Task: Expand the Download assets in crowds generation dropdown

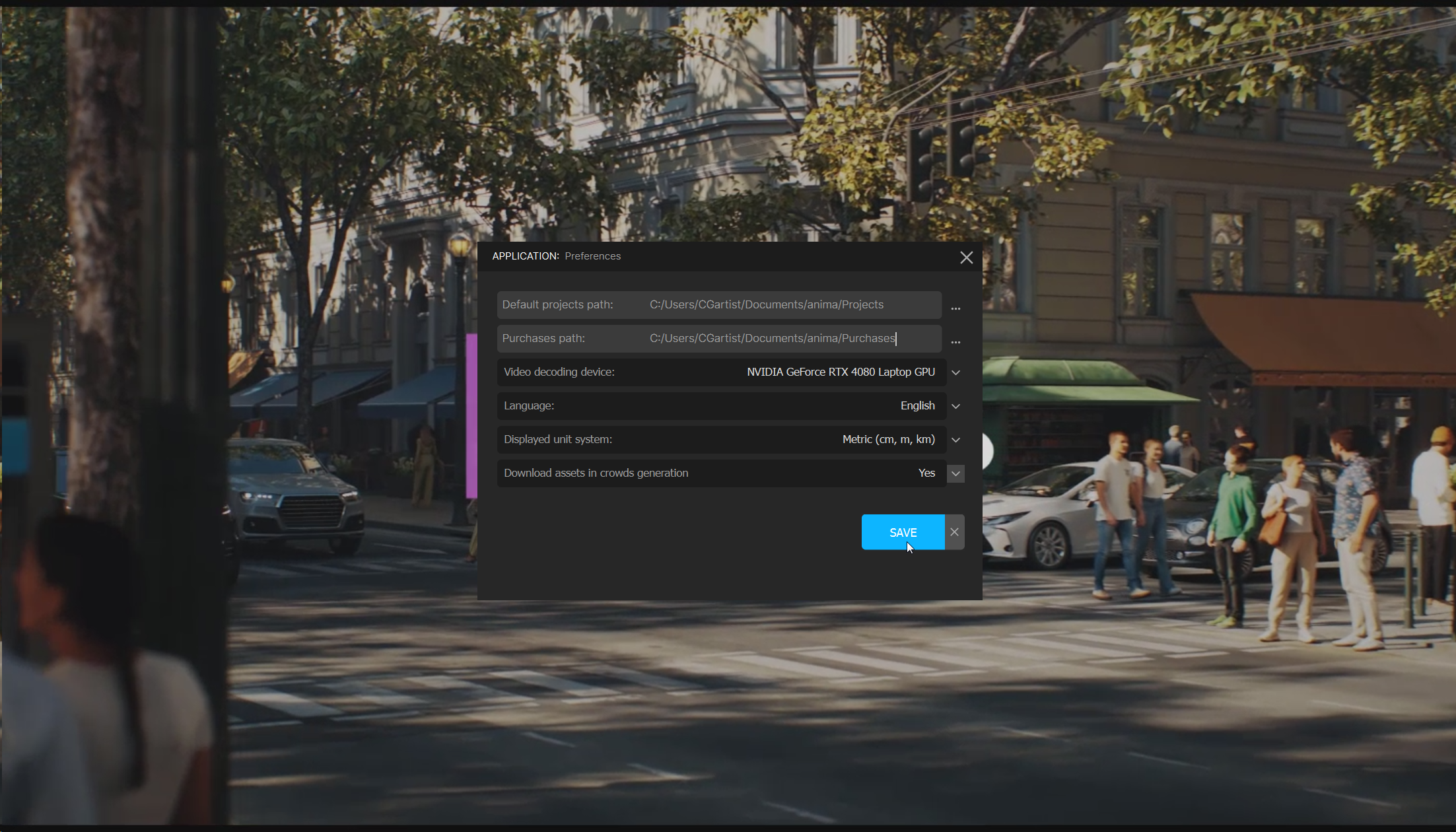Action: [955, 473]
